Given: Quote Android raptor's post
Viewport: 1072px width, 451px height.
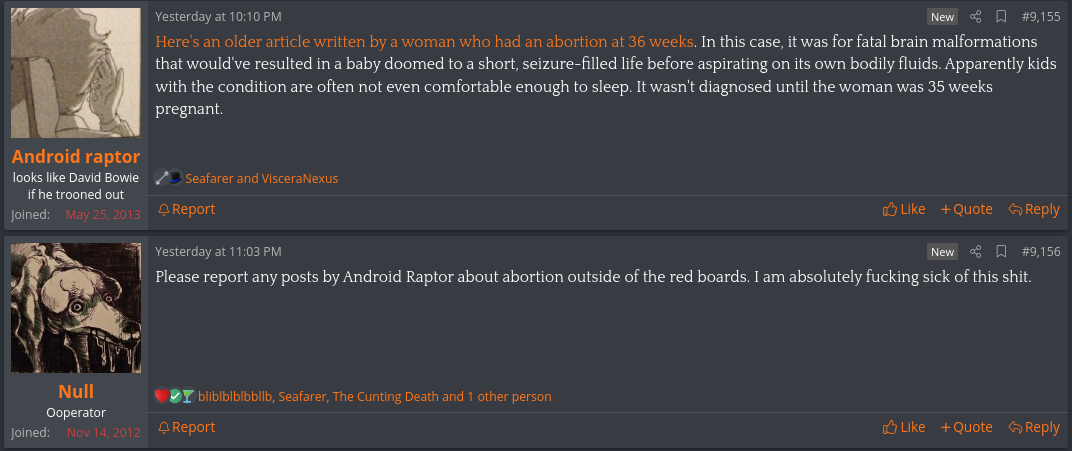Looking at the screenshot, I should [x=967, y=209].
